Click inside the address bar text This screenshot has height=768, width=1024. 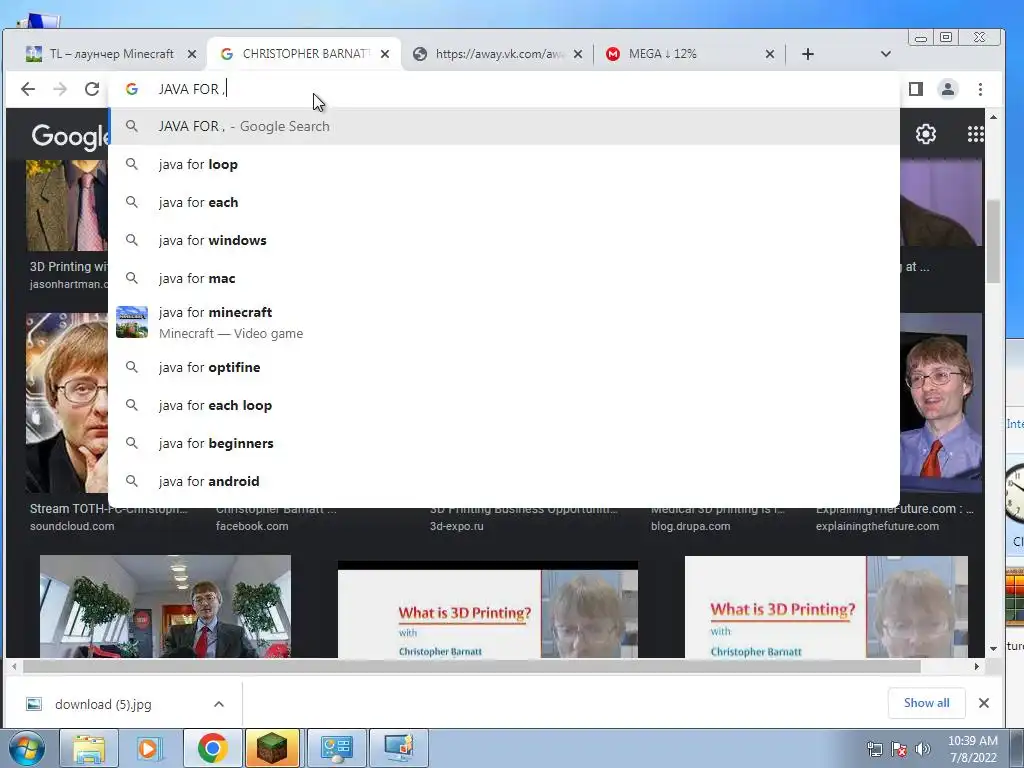[x=192, y=89]
